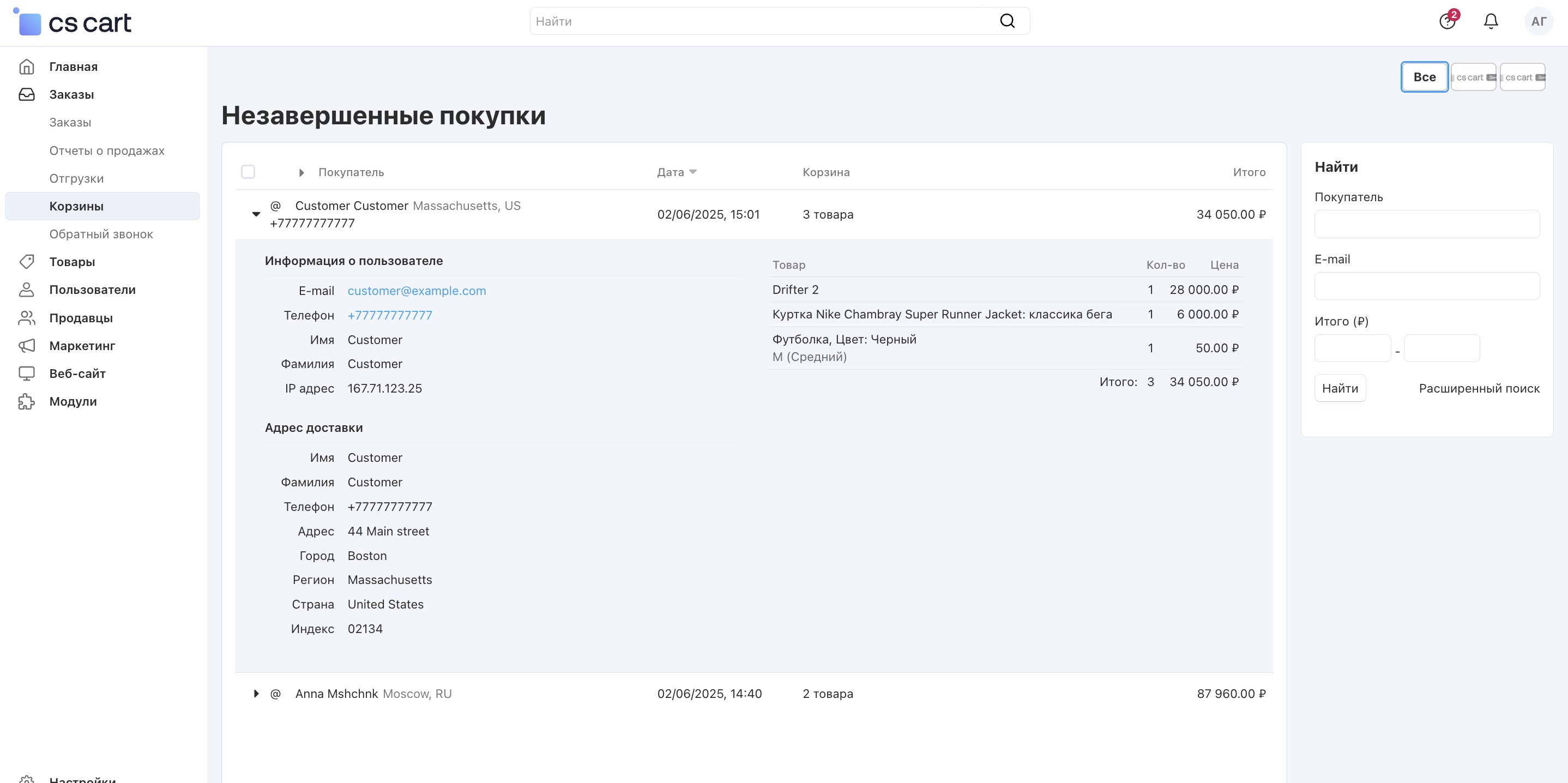Expand all rows via header arrow
Viewport: 1568px width, 783px height.
point(301,172)
